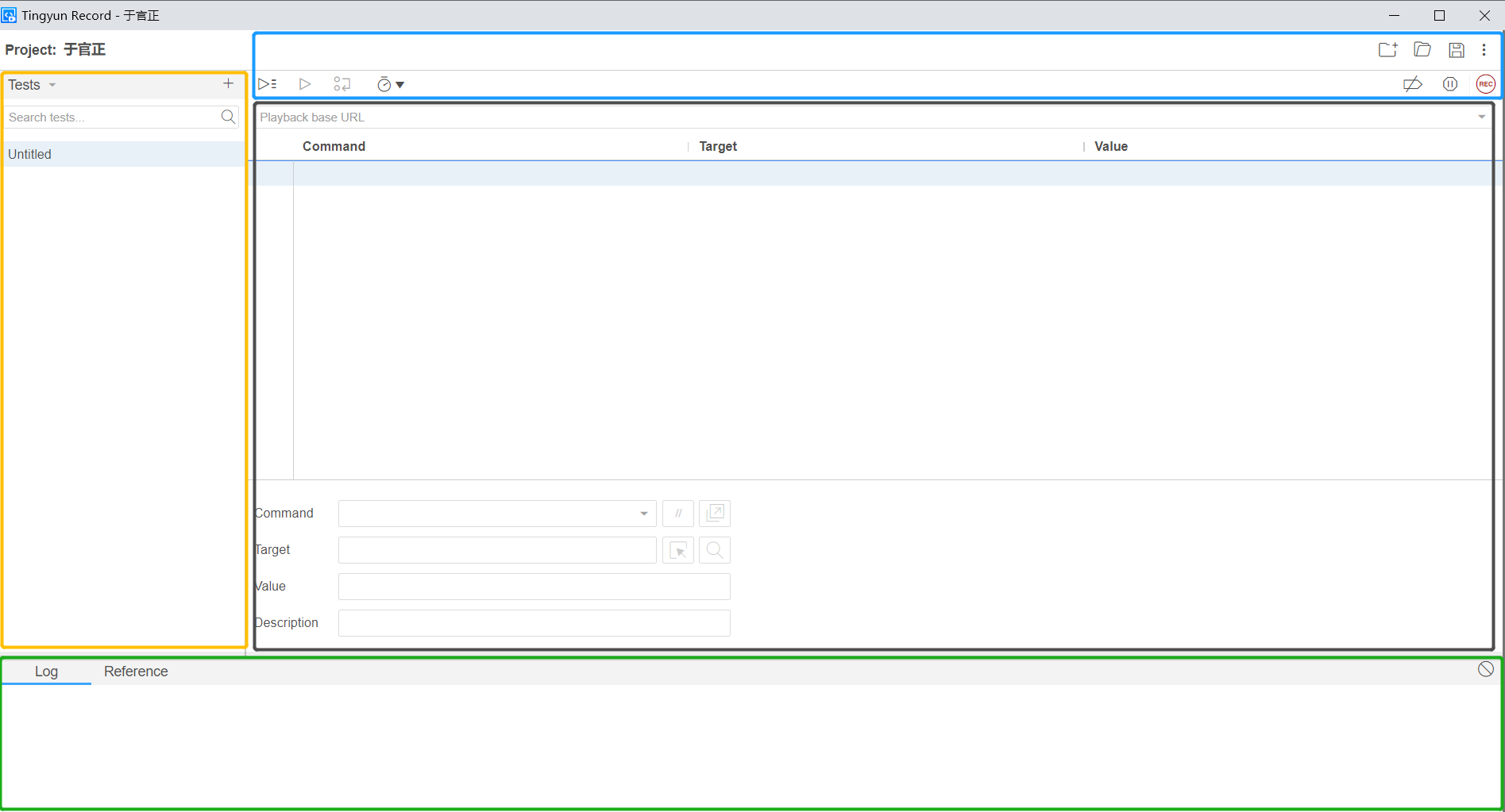The image size is (1505, 812).
Task: Open the test execution speed dropdown
Action: click(x=390, y=84)
